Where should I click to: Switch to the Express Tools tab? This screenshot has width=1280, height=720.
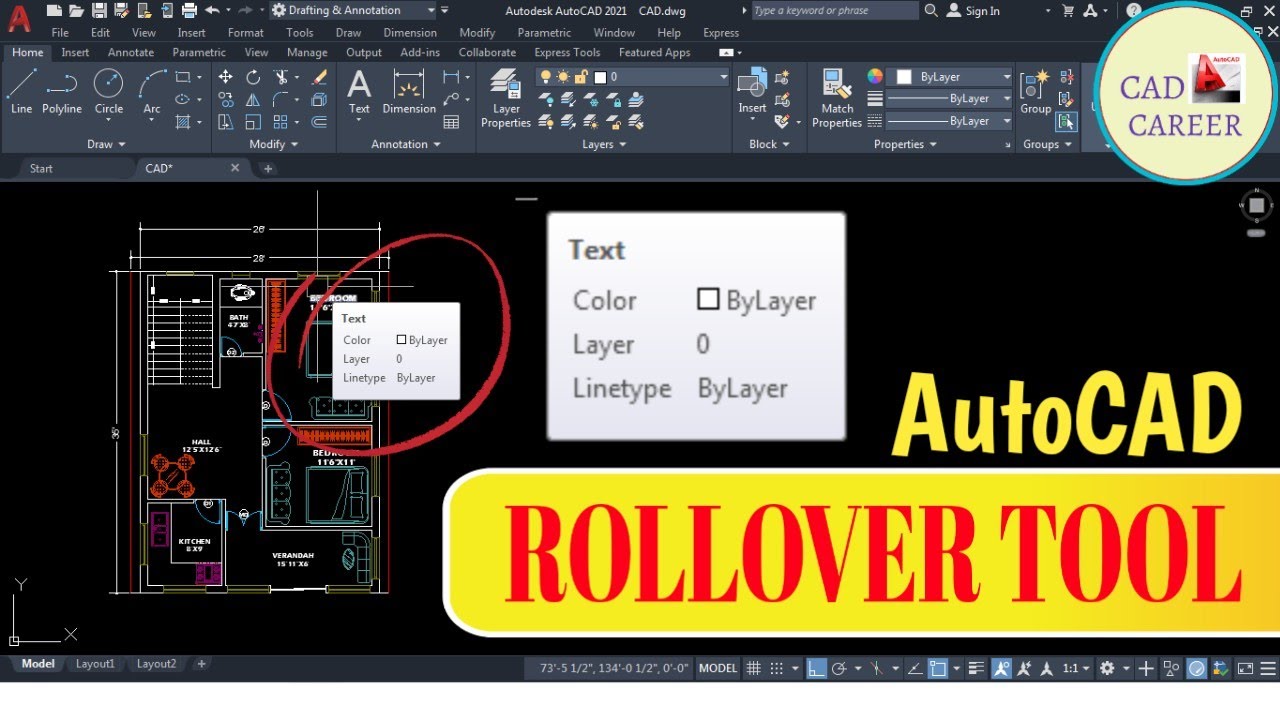pos(567,52)
